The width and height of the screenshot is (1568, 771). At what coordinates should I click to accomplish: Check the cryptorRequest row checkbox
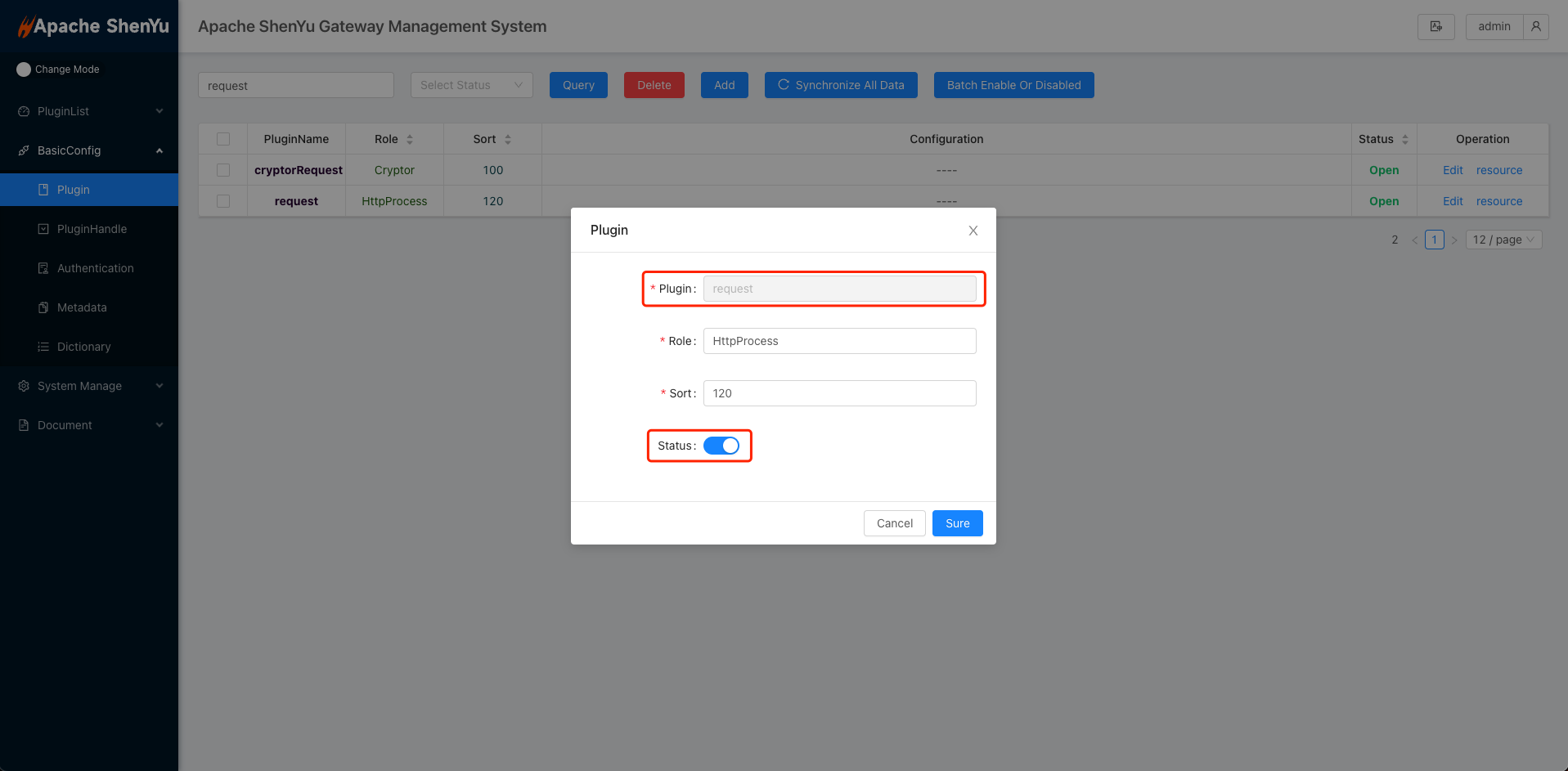(x=223, y=170)
